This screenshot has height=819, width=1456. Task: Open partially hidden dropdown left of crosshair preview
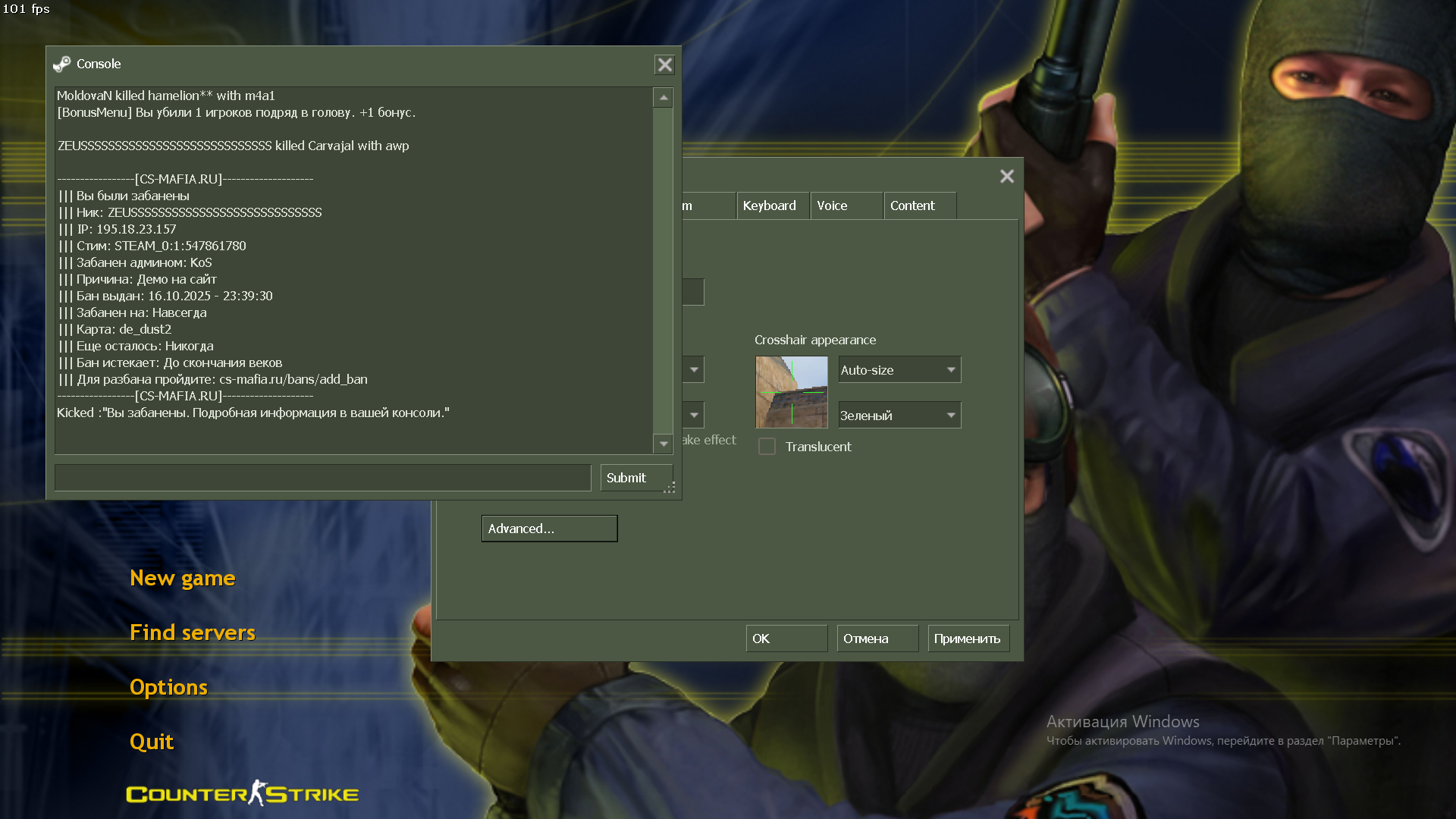coord(694,370)
